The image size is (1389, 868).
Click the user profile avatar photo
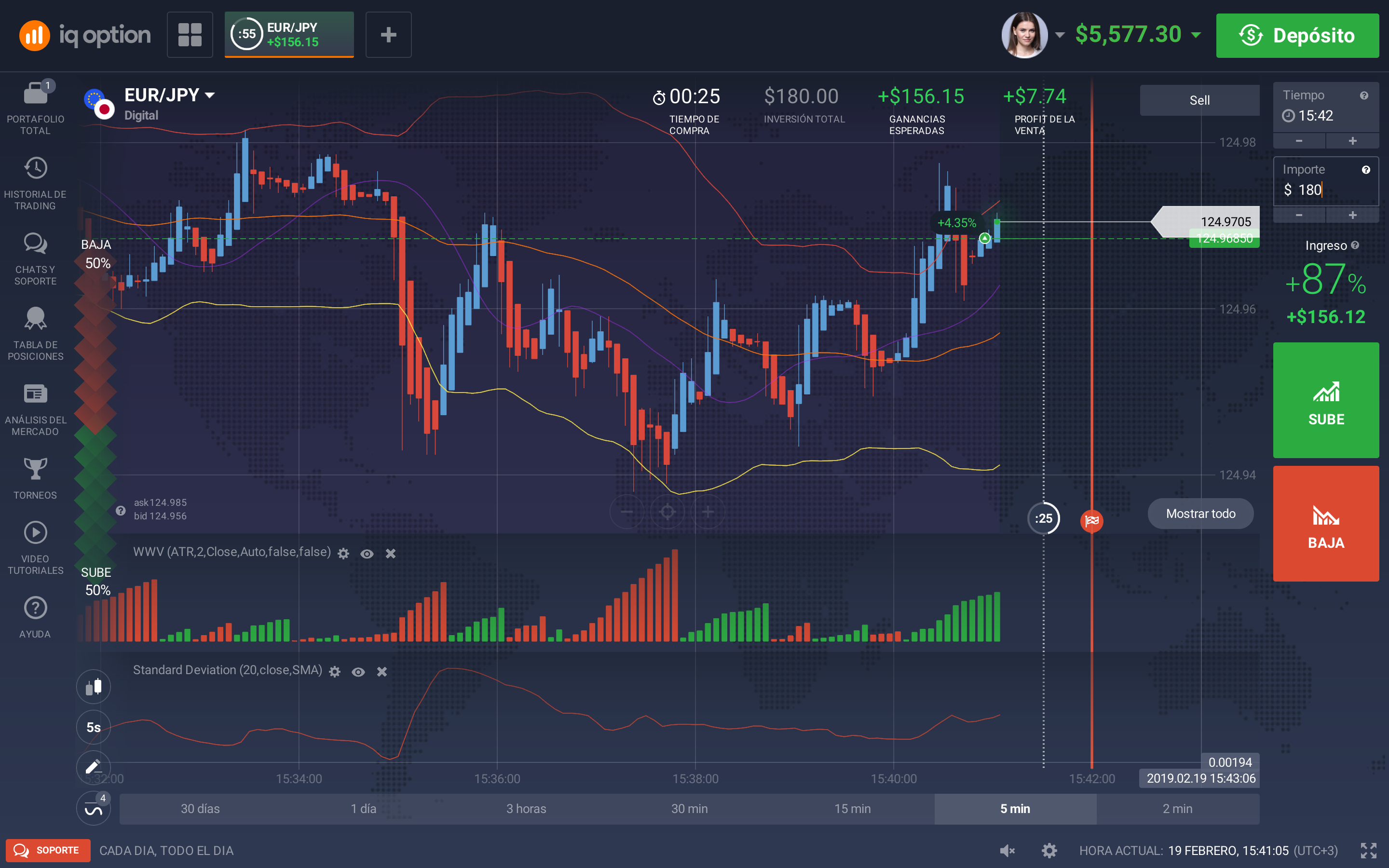[1024, 35]
